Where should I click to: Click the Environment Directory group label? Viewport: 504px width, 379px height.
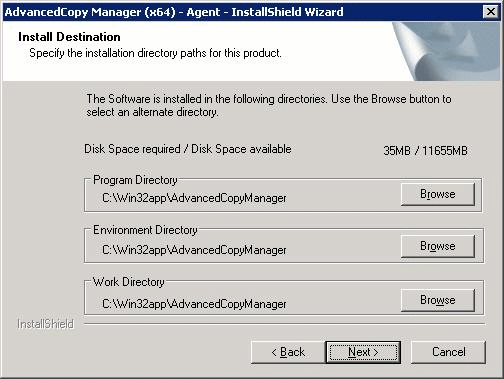145,230
